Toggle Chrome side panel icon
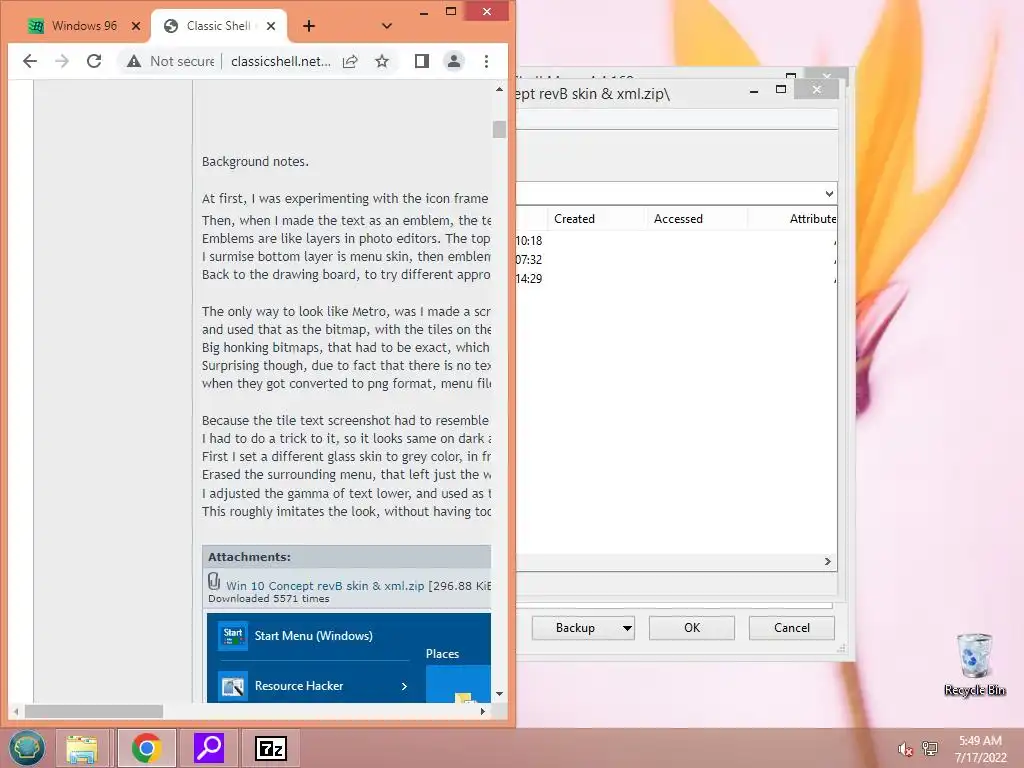Viewport: 1024px width, 768px height. (x=422, y=61)
